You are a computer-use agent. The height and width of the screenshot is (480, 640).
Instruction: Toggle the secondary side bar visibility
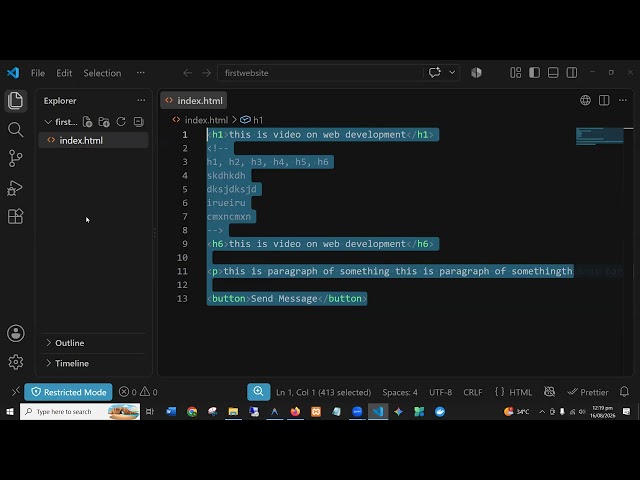[572, 73]
